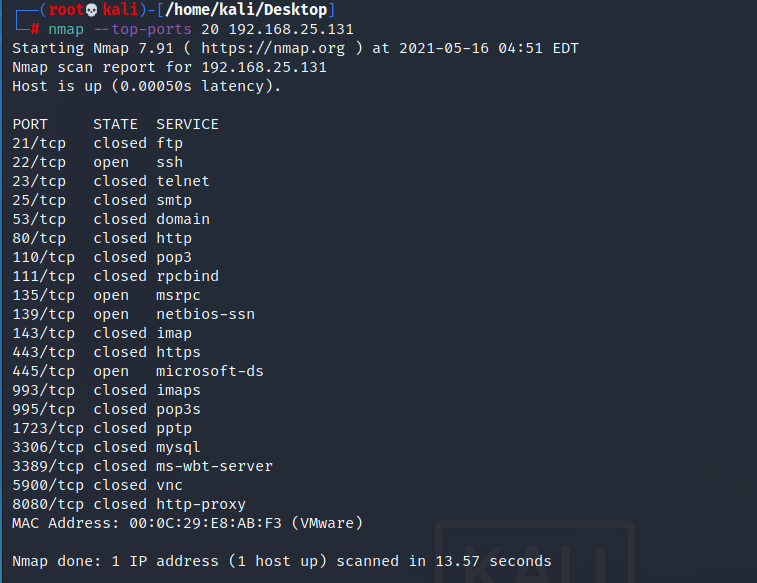Click the ms-wbt-server service name
Screen dimensions: 757x583
[x=214, y=466]
